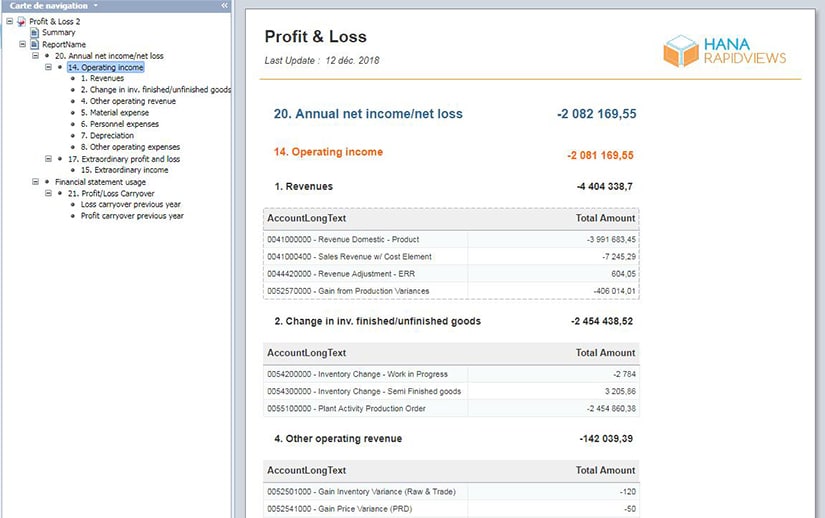Screen dimensions: 825x518
Task: Click AccountLongText header in Revenues table
Action: coord(307,218)
